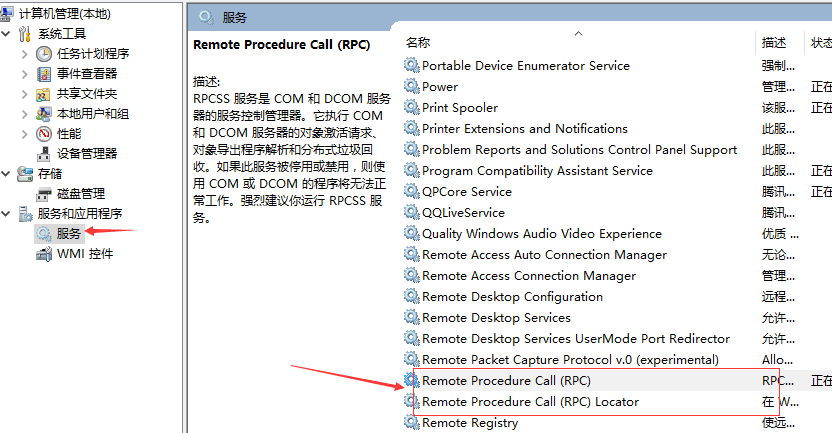Select the Remote Desktop Services row
The height and width of the screenshot is (433, 832).
pos(496,318)
